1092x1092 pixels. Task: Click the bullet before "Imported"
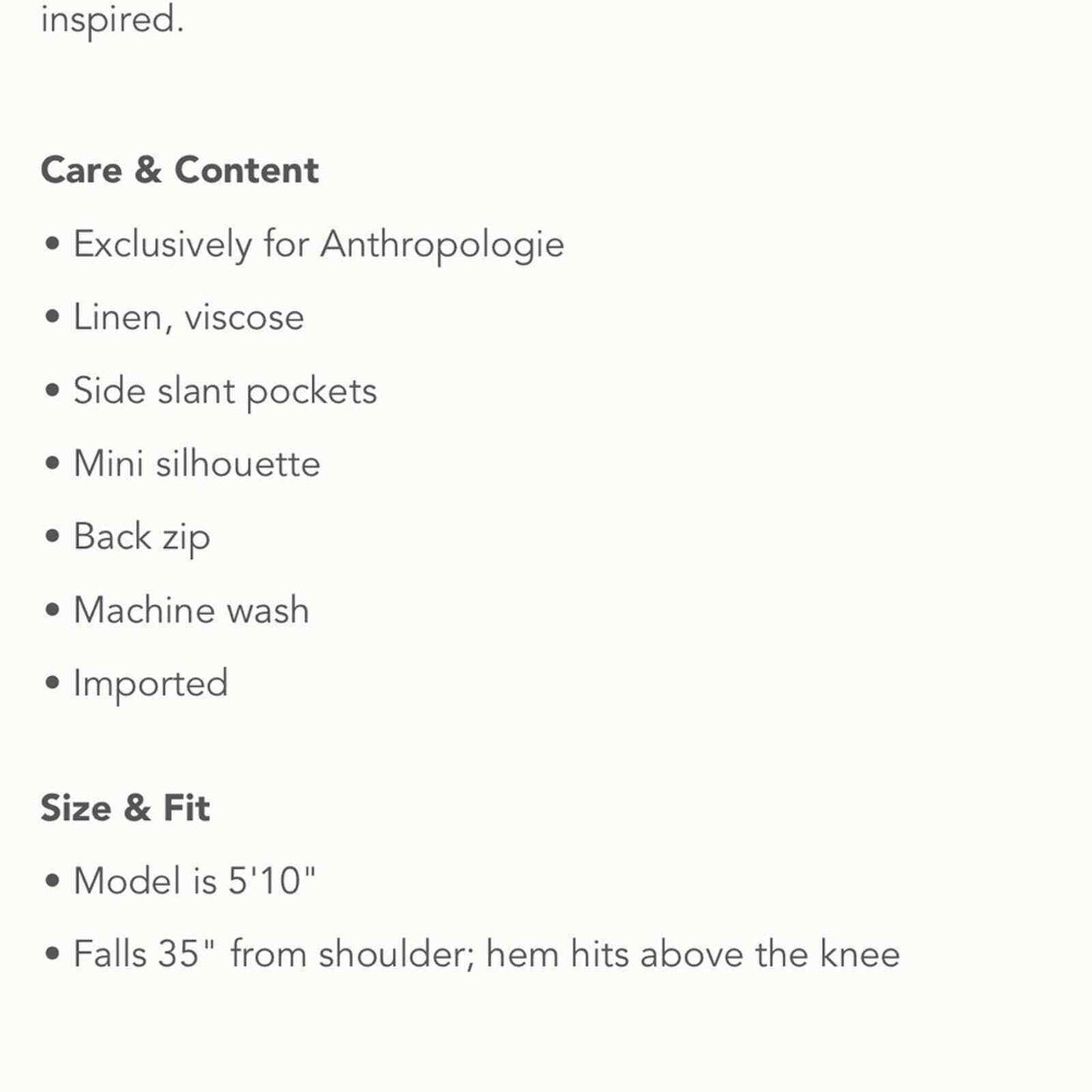52,682
